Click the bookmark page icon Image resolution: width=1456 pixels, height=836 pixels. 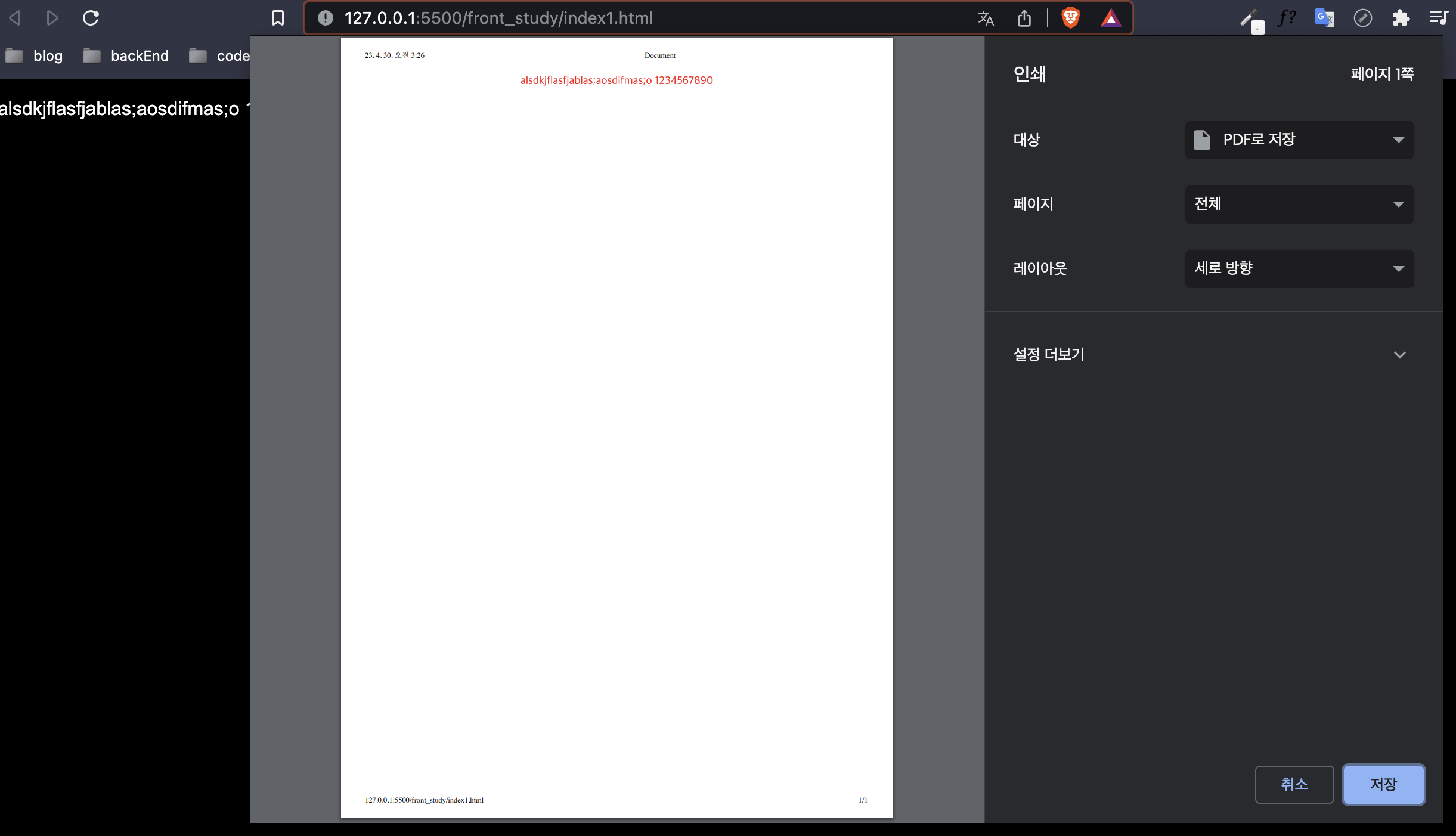pyautogui.click(x=278, y=18)
